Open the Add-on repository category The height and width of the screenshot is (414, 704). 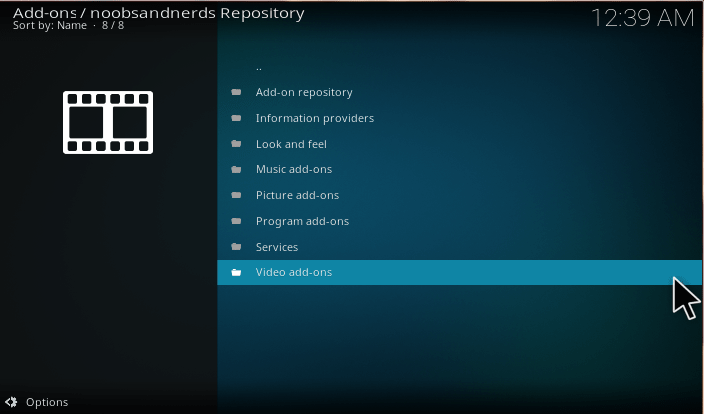click(459, 92)
